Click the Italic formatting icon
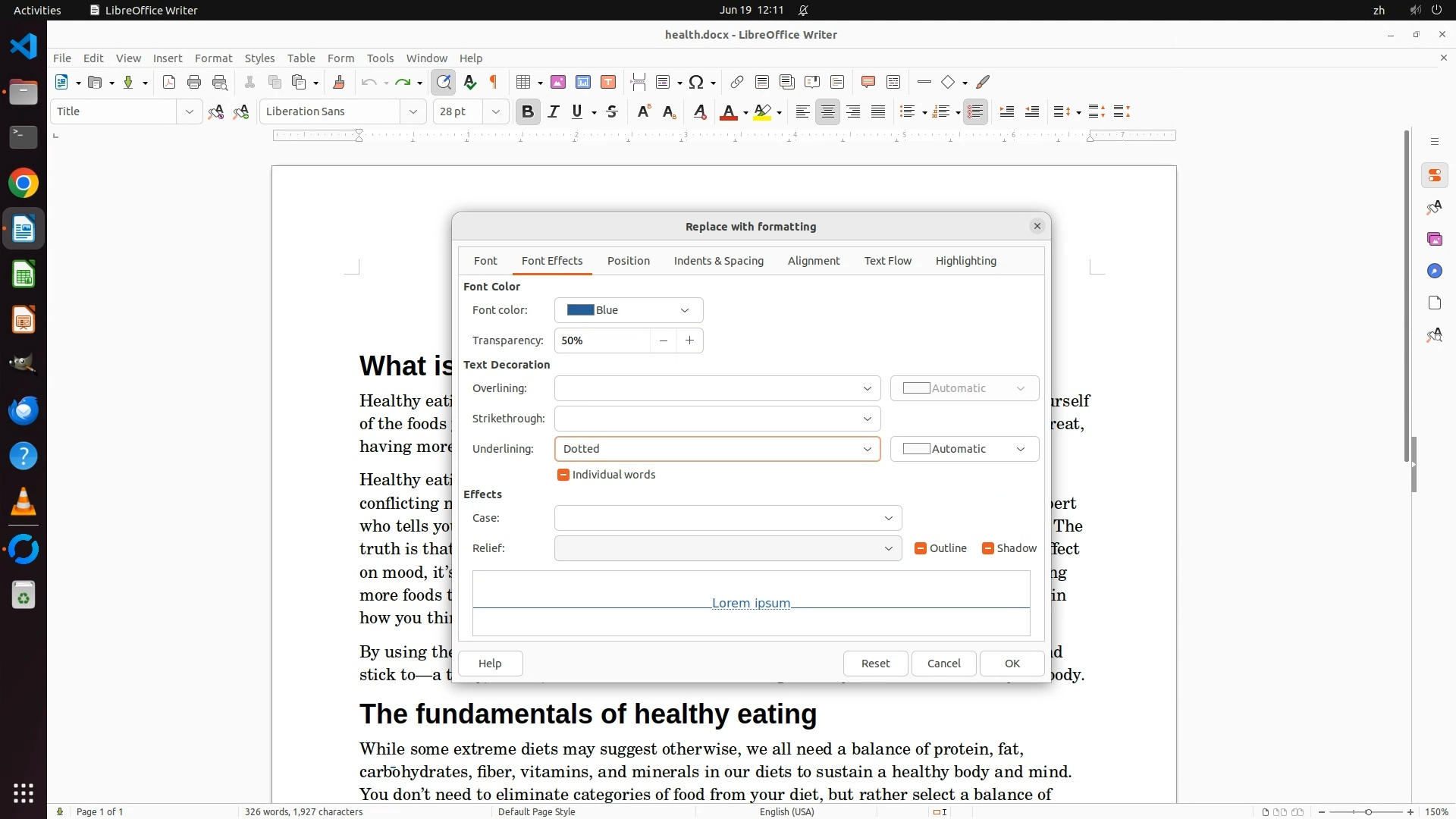Viewport: 1456px width, 819px height. pyautogui.click(x=554, y=112)
